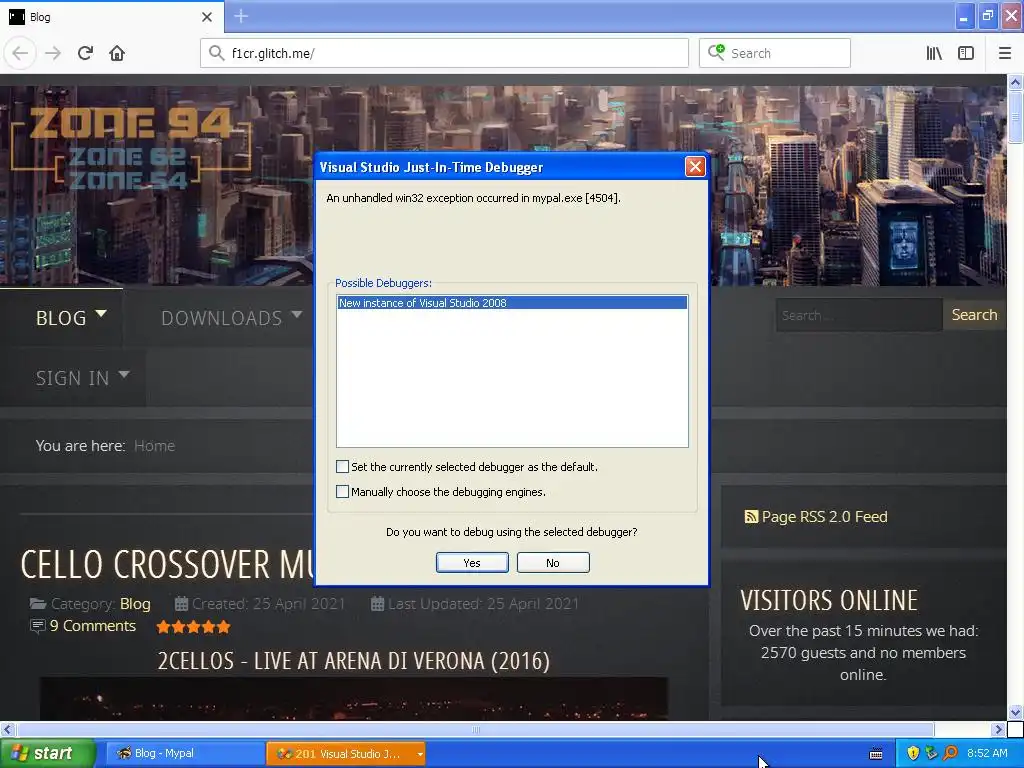Expand the Visual Studio taskbar group arrow
This screenshot has height=768, width=1024.
[x=420, y=754]
